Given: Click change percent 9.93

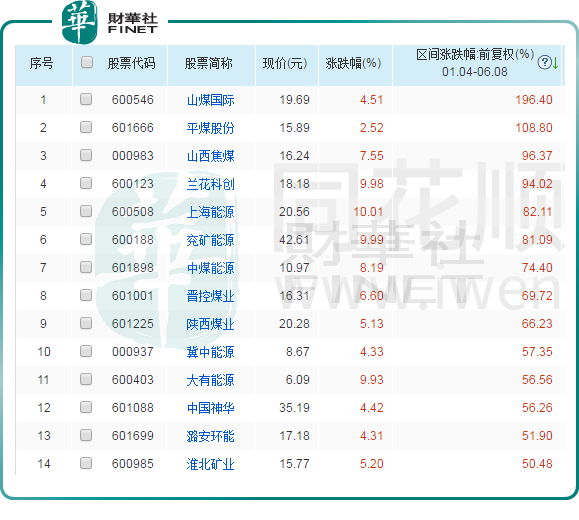Looking at the screenshot, I should [372, 380].
